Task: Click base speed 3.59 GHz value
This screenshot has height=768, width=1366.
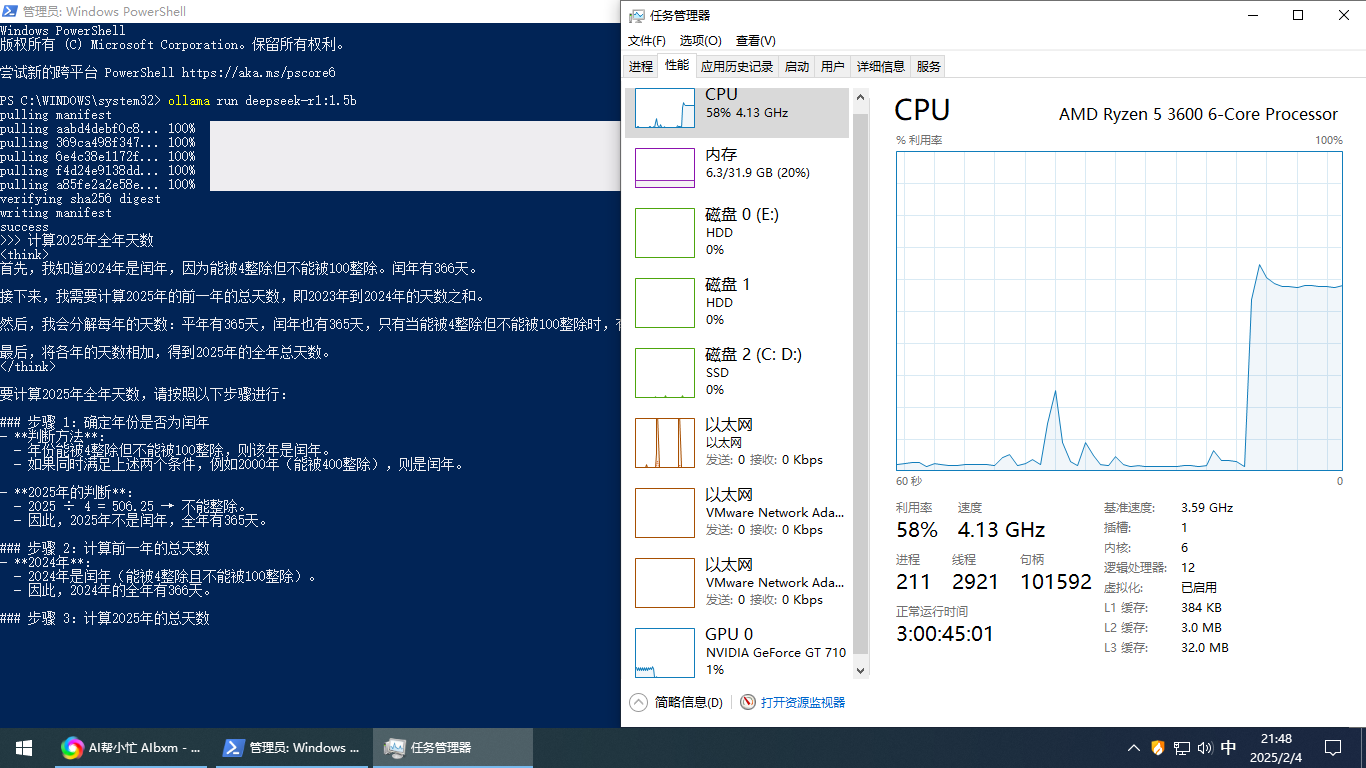Action: tap(1207, 507)
